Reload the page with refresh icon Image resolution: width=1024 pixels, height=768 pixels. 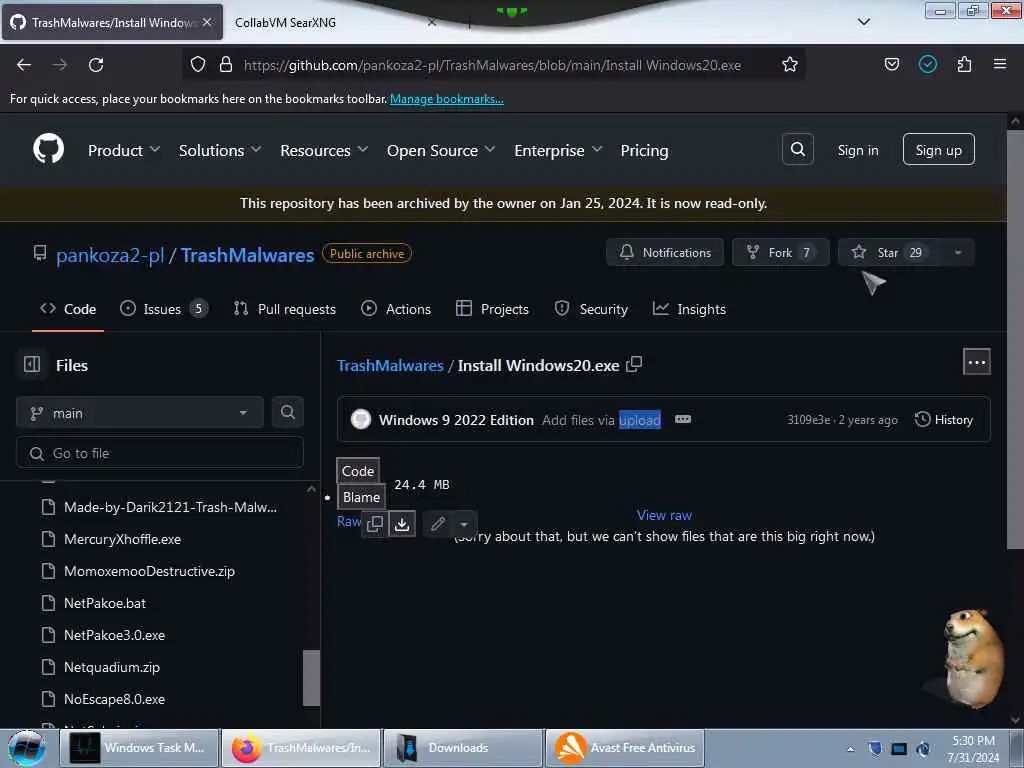click(96, 65)
